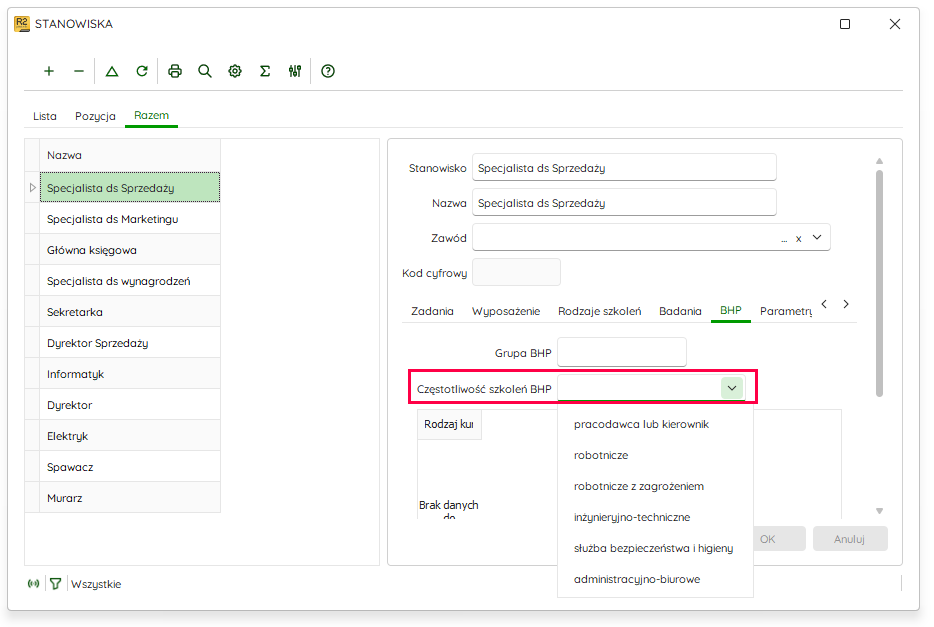934x627 pixels.
Task: Click the vertical scrollbar of the details panel
Action: pos(879,283)
